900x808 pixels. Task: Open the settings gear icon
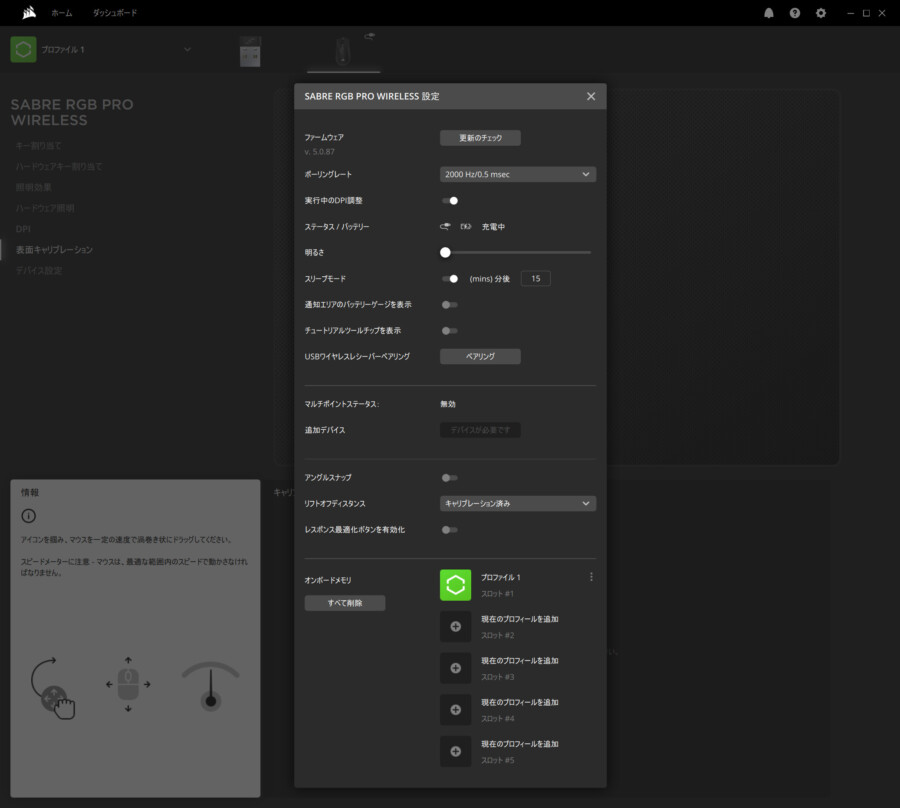(x=821, y=13)
